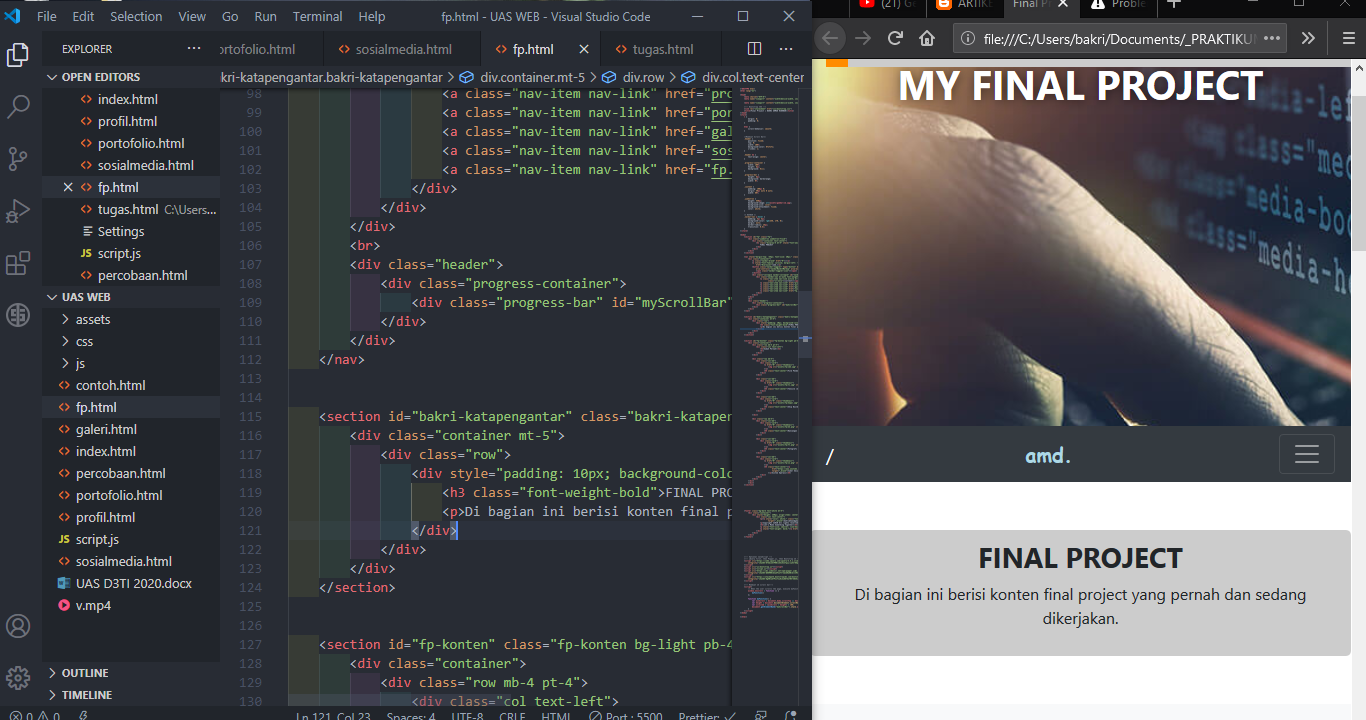1366x720 pixels.
Task: Go to browser home page
Action: point(927,38)
